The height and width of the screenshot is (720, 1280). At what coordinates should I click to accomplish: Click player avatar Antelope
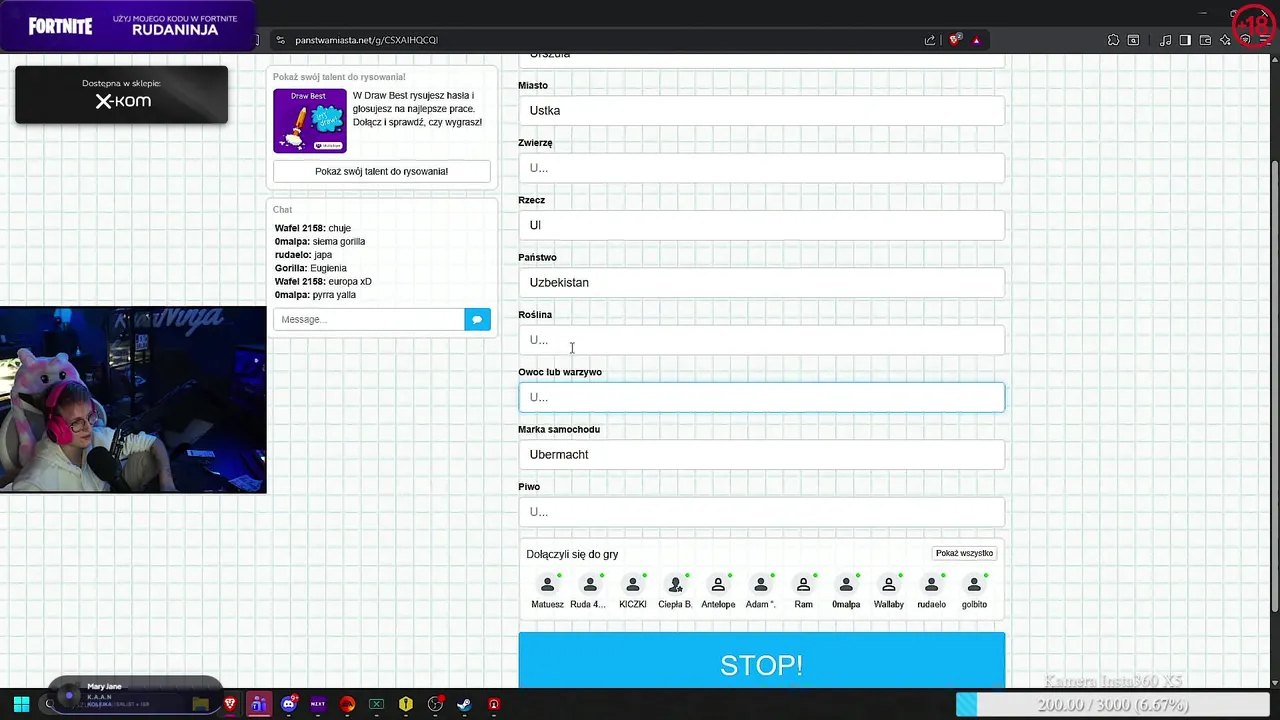click(x=718, y=585)
